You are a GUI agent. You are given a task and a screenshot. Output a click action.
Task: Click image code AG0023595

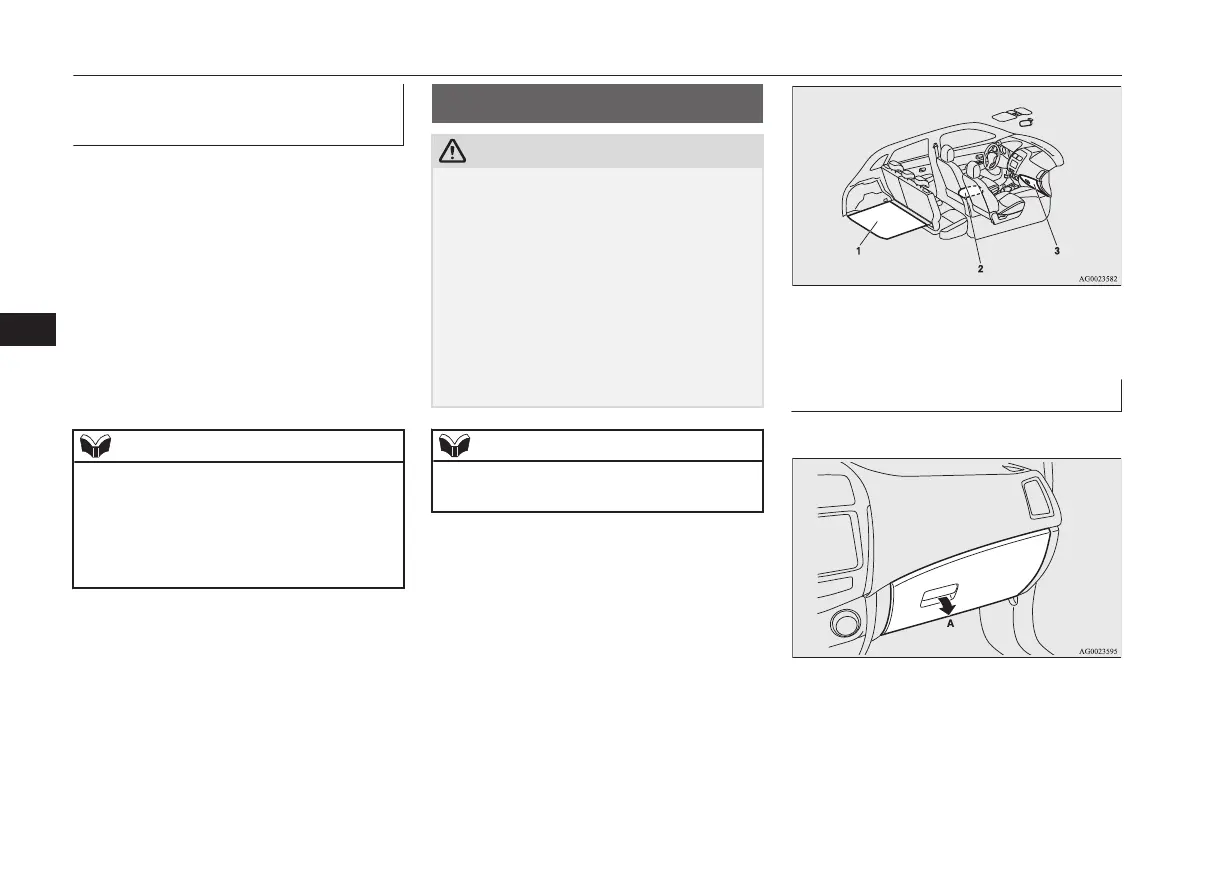click(1097, 651)
